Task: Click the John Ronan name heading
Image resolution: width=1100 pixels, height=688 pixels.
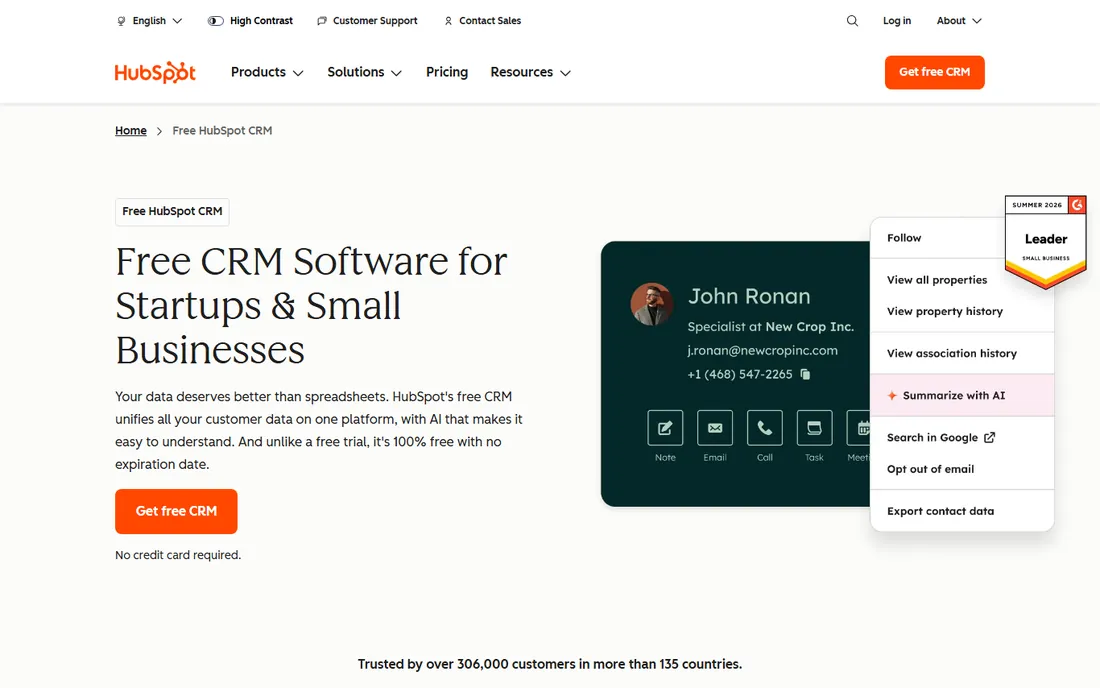Action: click(x=749, y=297)
